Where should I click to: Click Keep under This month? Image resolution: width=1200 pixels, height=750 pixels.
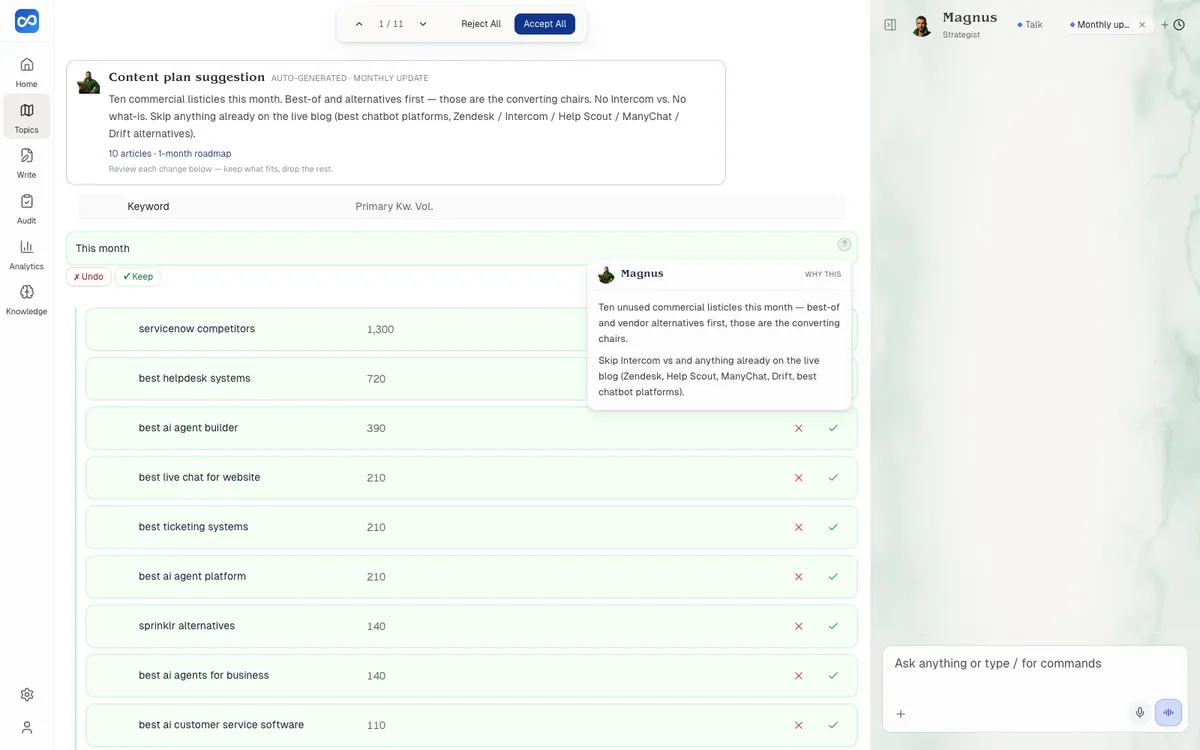pyautogui.click(x=138, y=277)
